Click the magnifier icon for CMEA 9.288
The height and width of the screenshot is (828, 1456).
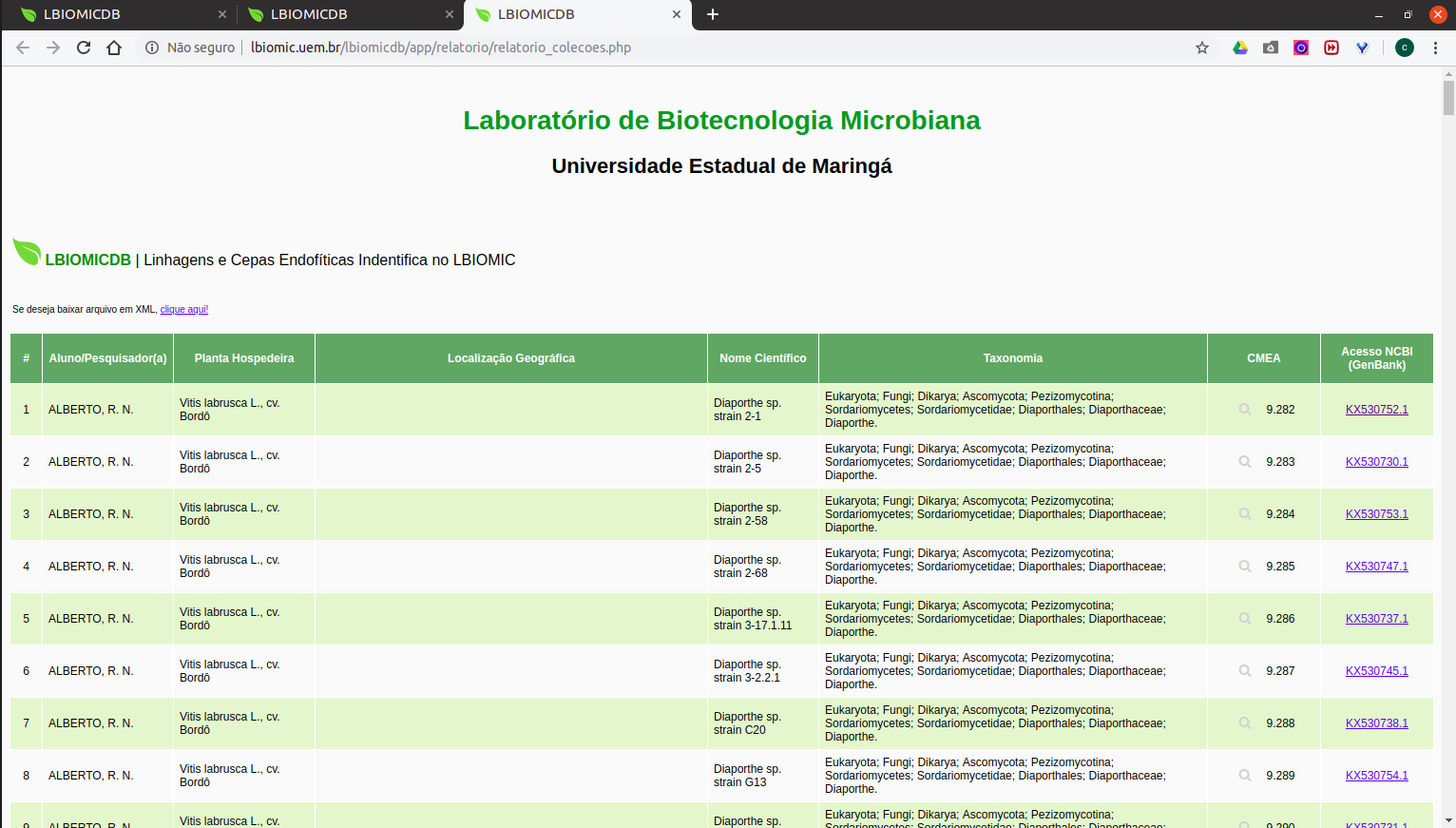[1245, 723]
